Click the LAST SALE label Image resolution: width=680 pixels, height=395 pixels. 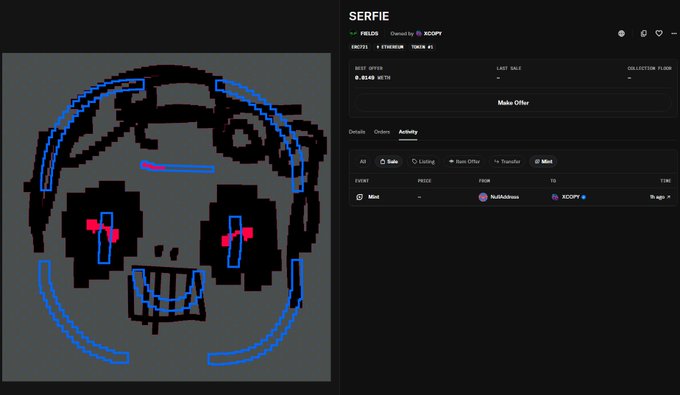coord(509,69)
